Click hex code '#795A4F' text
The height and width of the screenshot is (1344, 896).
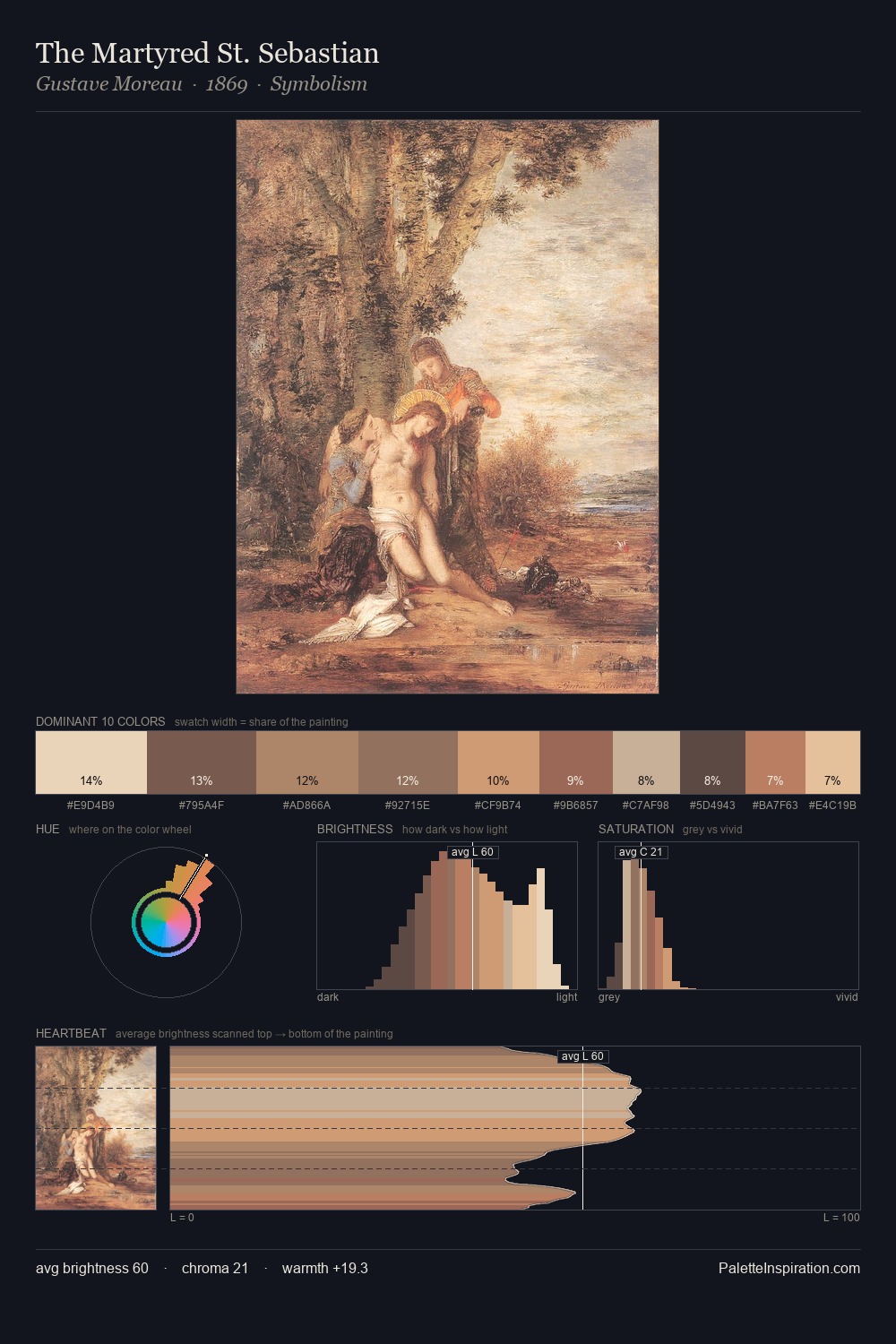pos(202,805)
